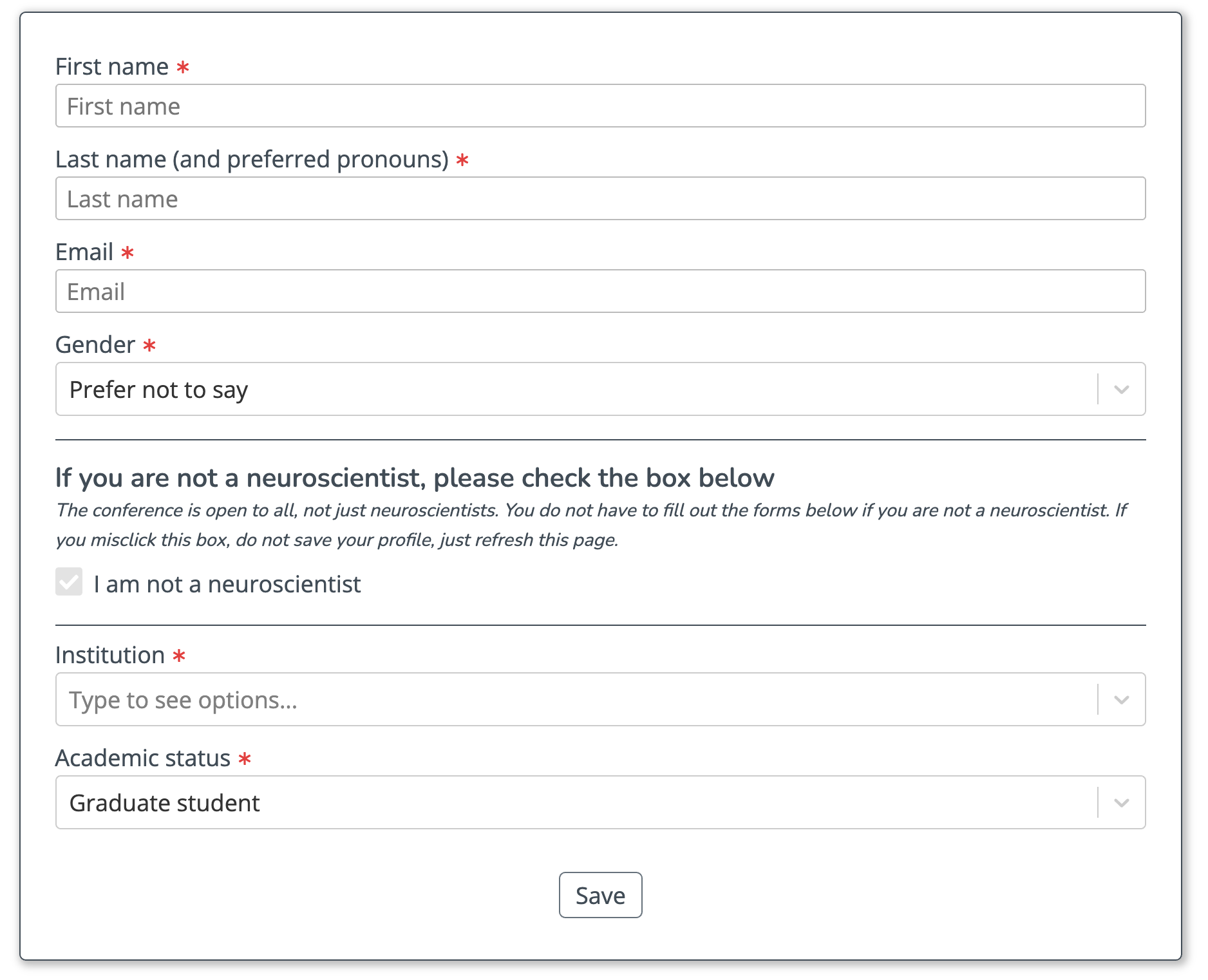1208x980 pixels.
Task: Click the 'Gender' field label
Action: click(95, 345)
